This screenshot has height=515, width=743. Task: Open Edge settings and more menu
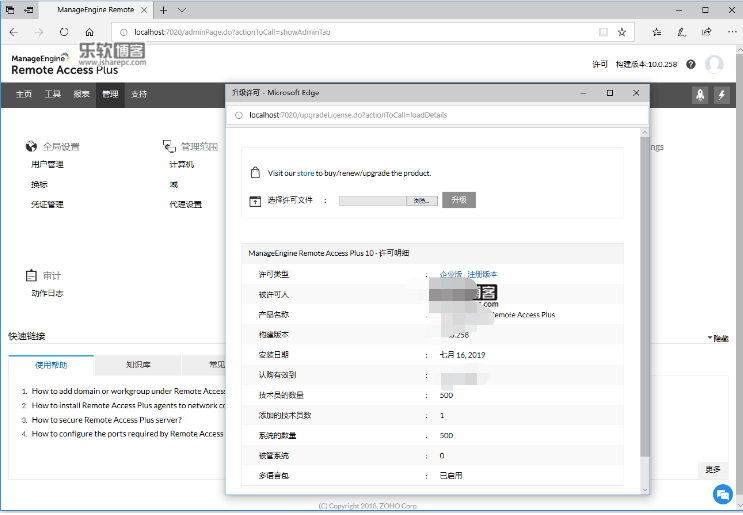(732, 32)
